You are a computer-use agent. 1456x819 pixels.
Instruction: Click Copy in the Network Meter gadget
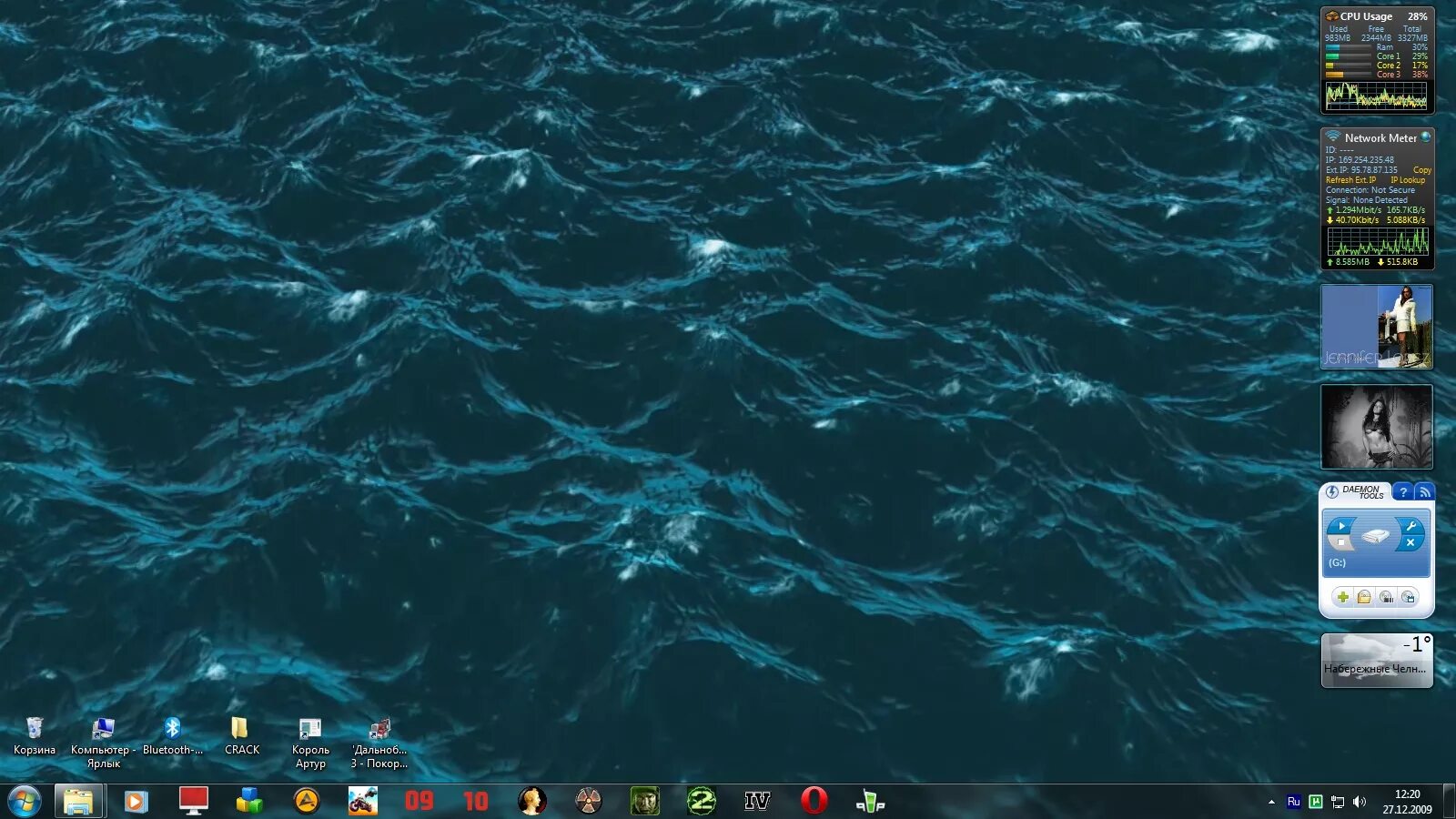pyautogui.click(x=1421, y=170)
